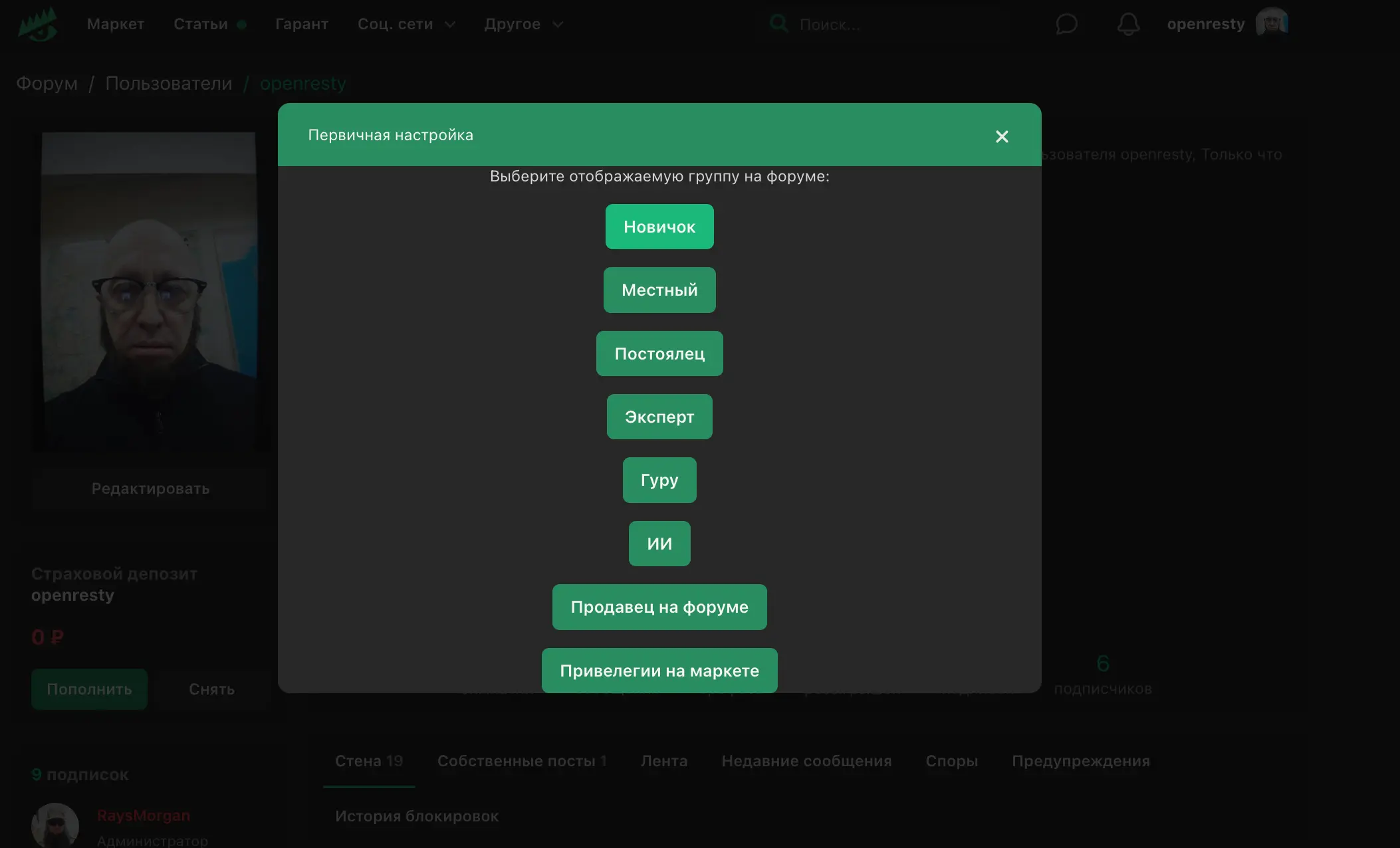Click the openresty avatar in header
Screen dimensions: 1400x848
click(x=1271, y=23)
